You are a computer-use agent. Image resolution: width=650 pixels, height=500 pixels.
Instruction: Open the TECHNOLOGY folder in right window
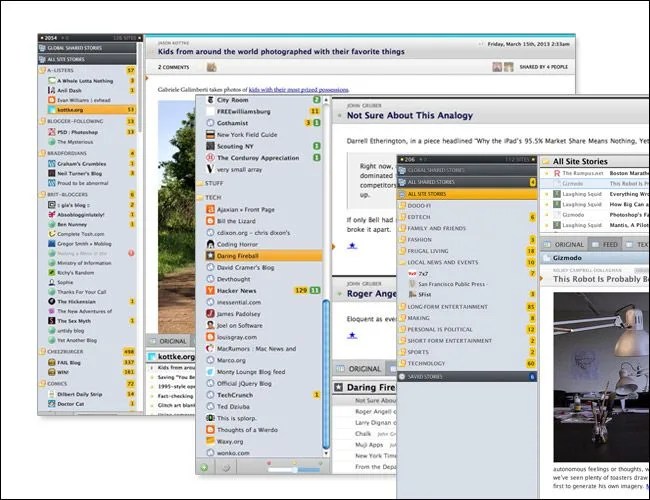pos(467,363)
